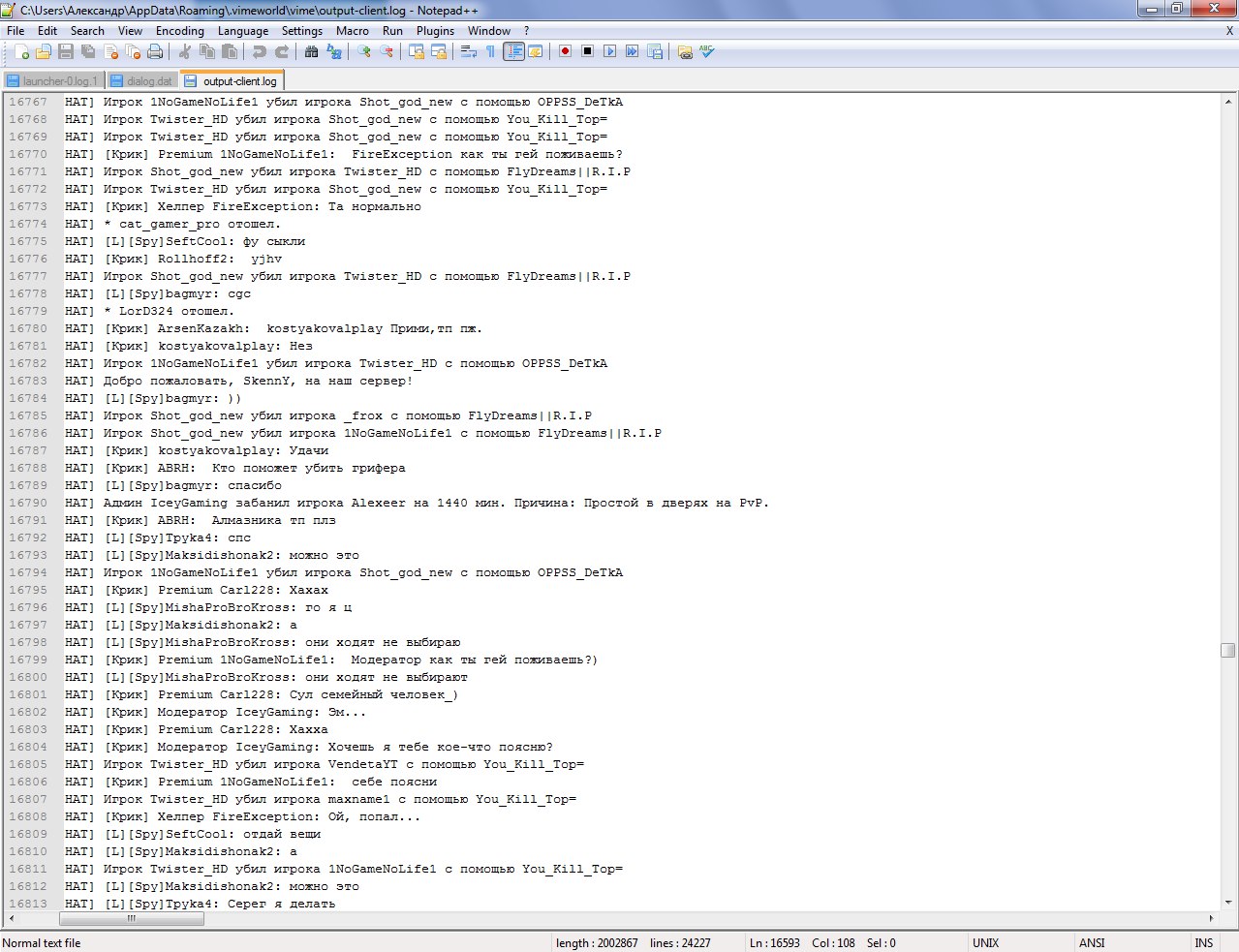This screenshot has width=1239, height=952.
Task: Click the spell check ABC icon
Action: pyautogui.click(x=707, y=51)
